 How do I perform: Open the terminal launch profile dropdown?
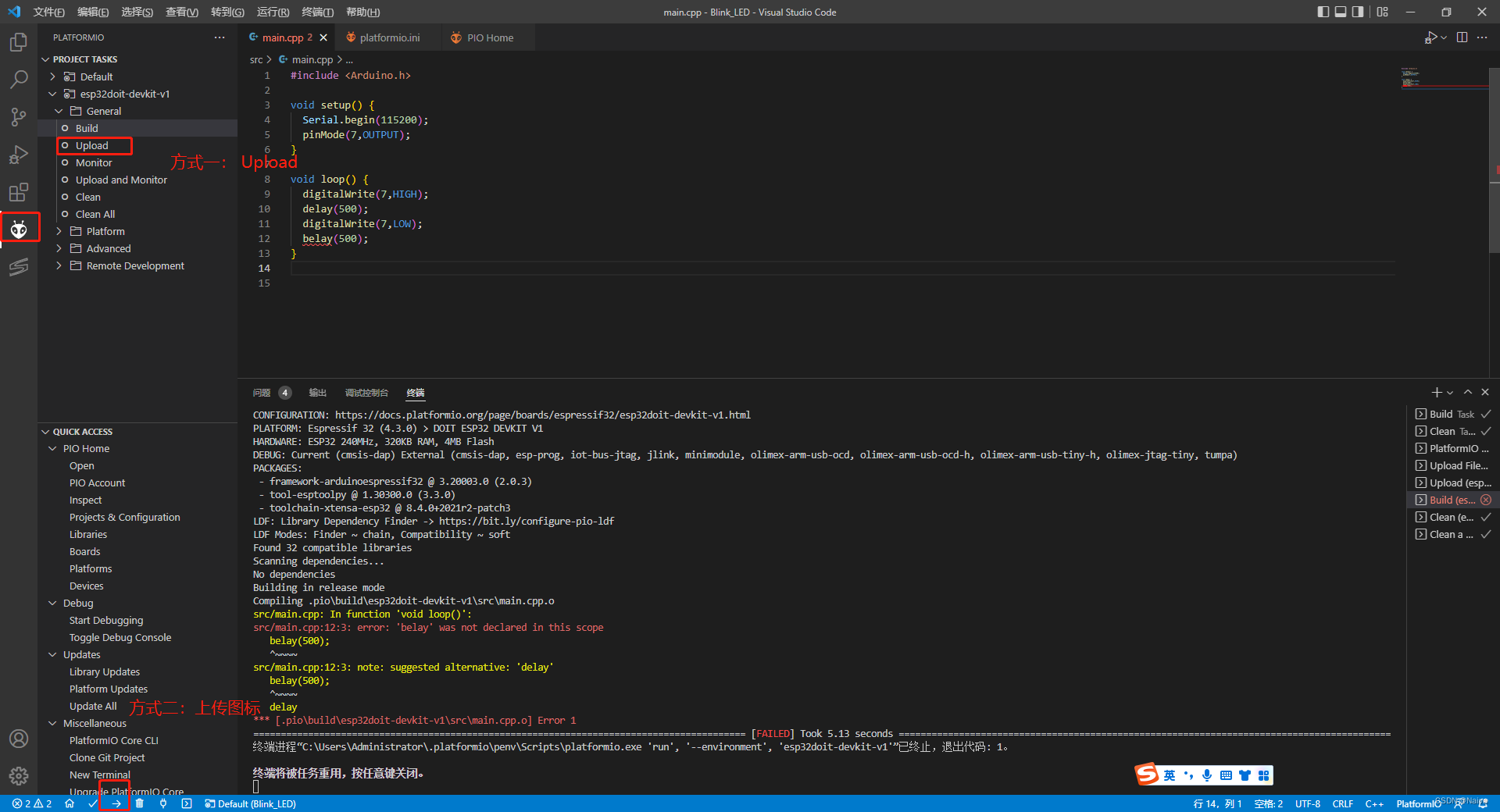[1450, 392]
